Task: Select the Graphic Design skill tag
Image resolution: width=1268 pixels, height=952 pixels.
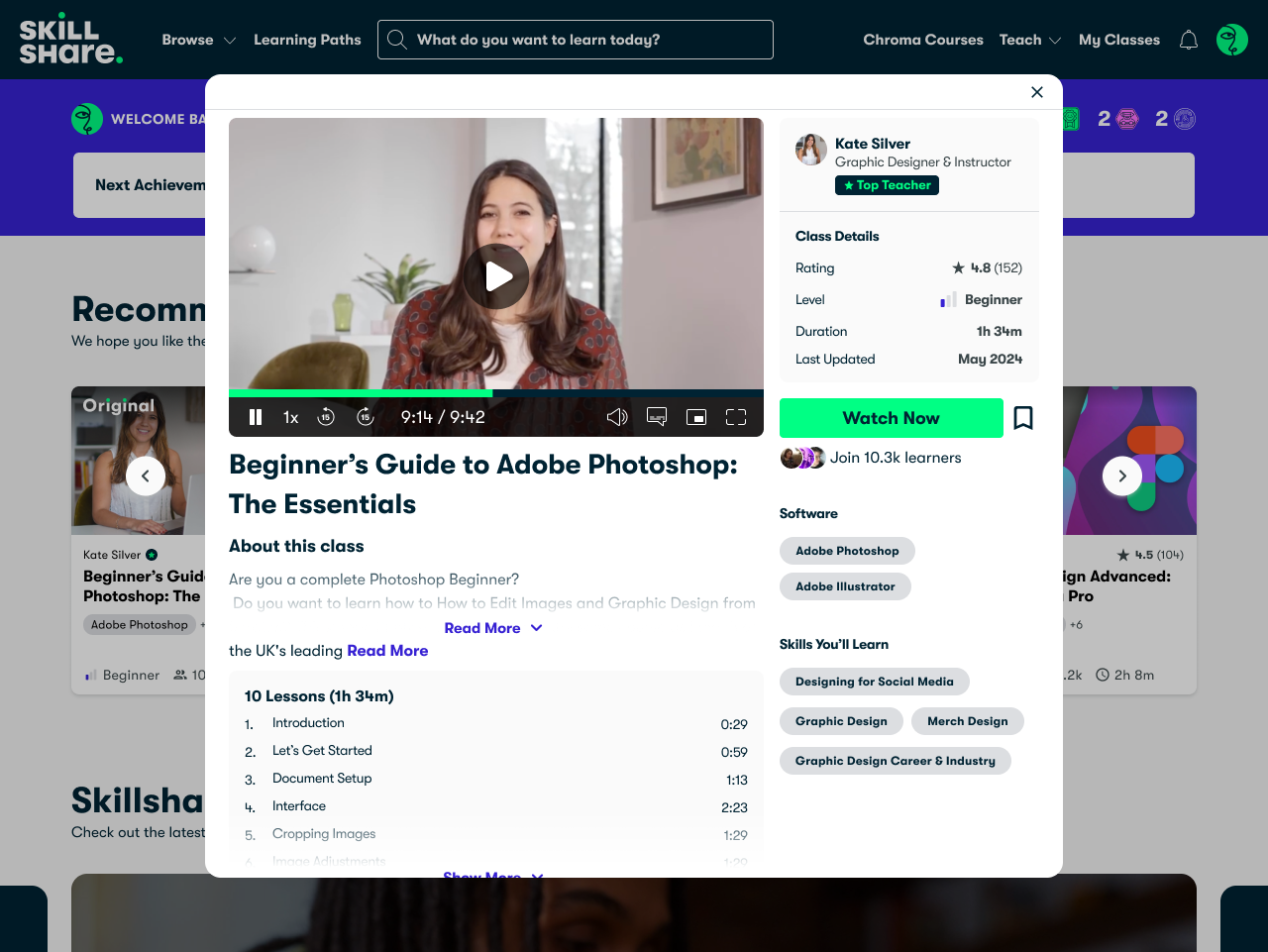Action: pyautogui.click(x=841, y=721)
